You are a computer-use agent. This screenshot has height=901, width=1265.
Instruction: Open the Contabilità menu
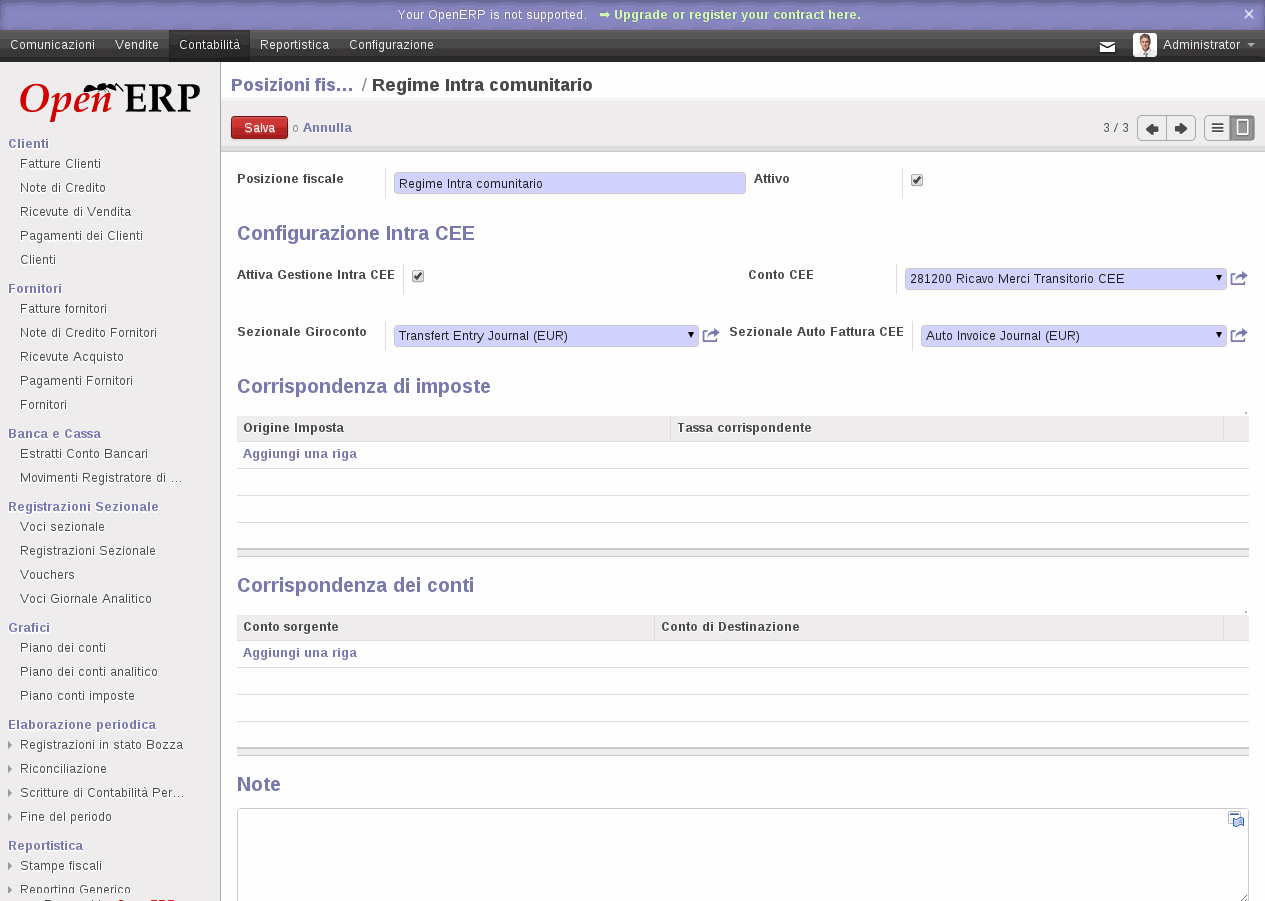pyautogui.click(x=210, y=45)
